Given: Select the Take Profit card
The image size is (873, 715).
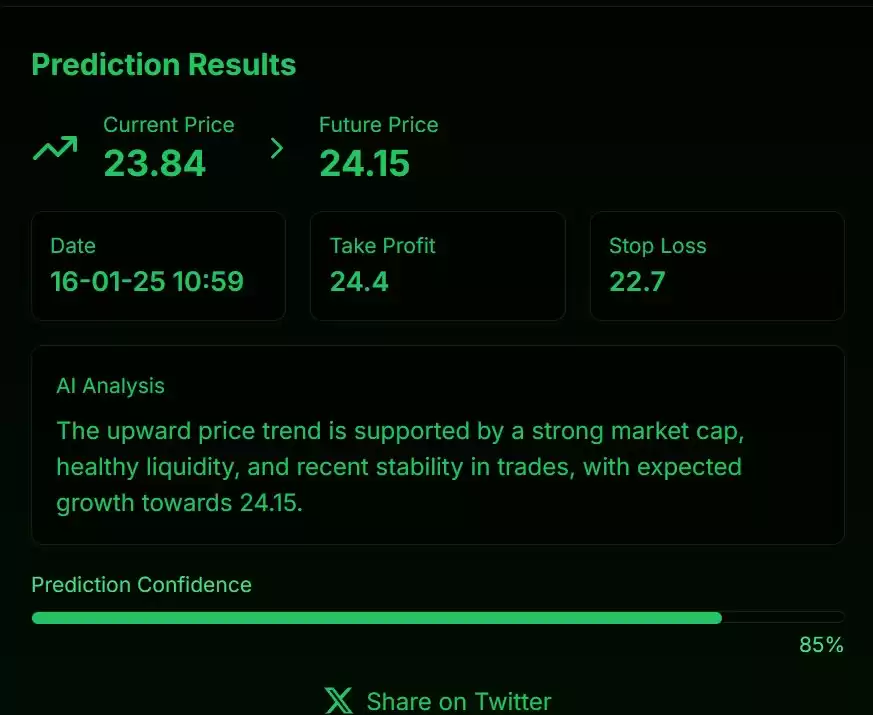Looking at the screenshot, I should [438, 266].
